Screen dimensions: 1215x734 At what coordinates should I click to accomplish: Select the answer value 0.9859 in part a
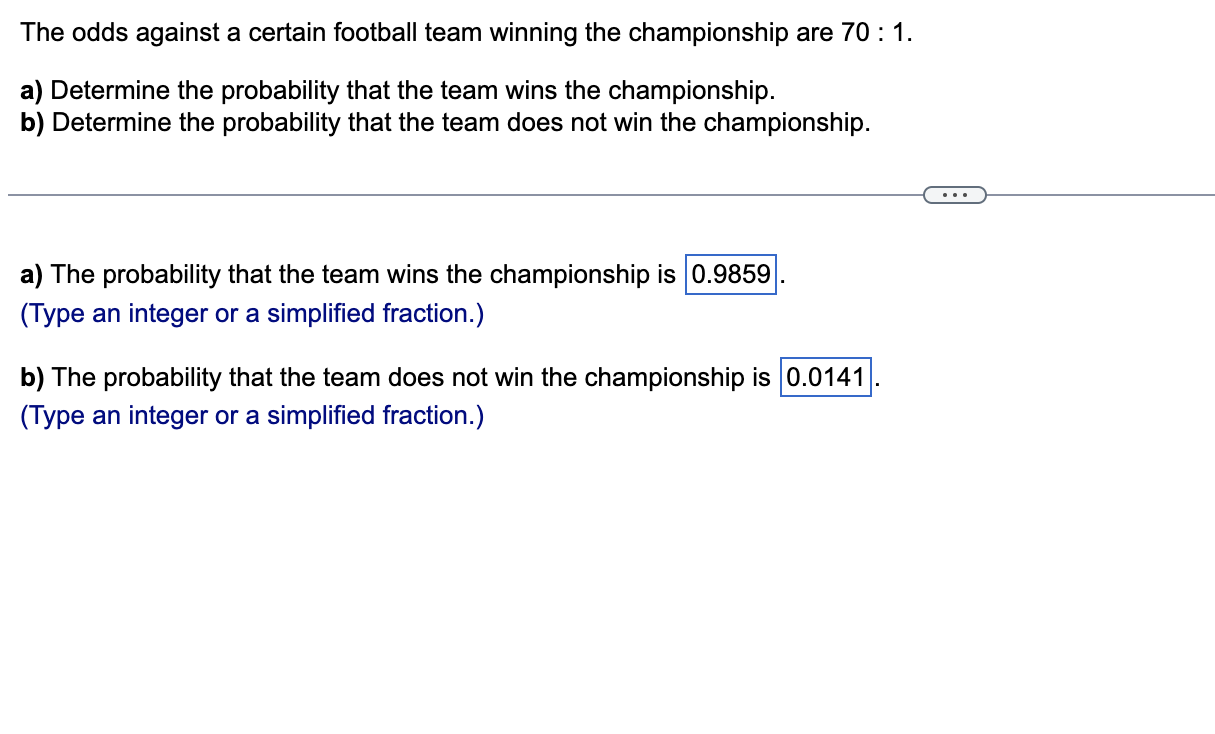(x=730, y=275)
